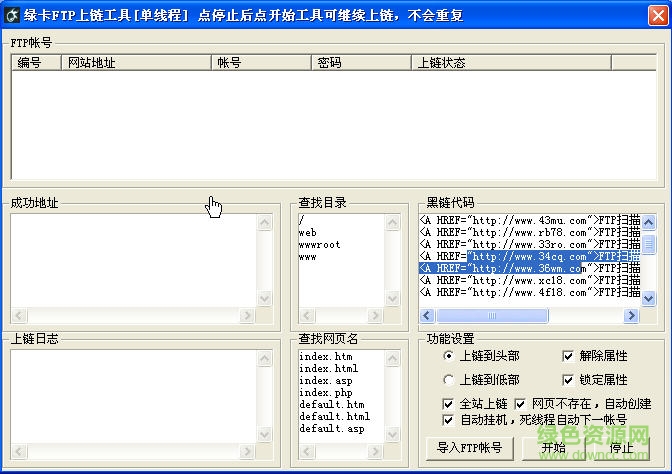672x474 pixels.
Task: Click right arrow of 黑链代码 horizontal scrollbar
Action: (631, 316)
